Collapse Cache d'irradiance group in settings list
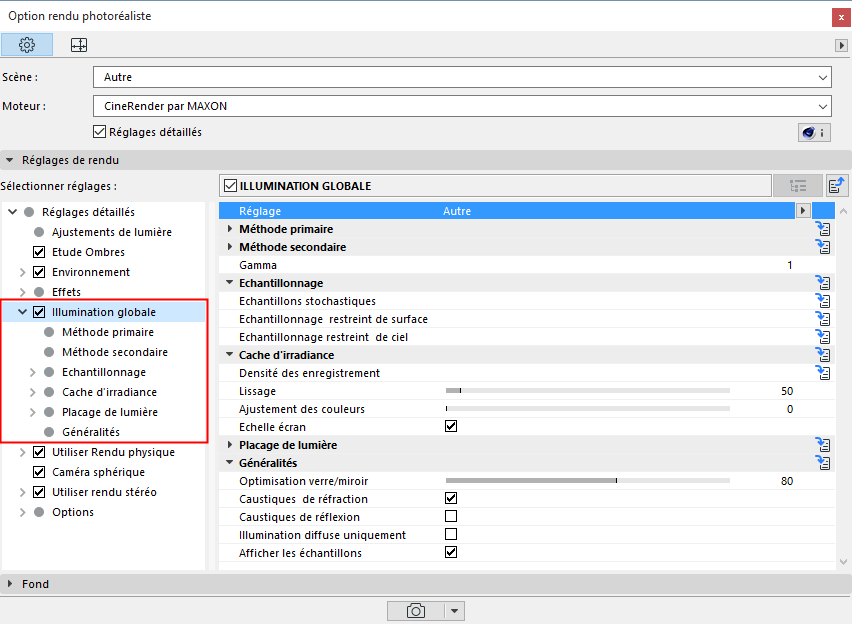This screenshot has width=852, height=624. (x=229, y=355)
